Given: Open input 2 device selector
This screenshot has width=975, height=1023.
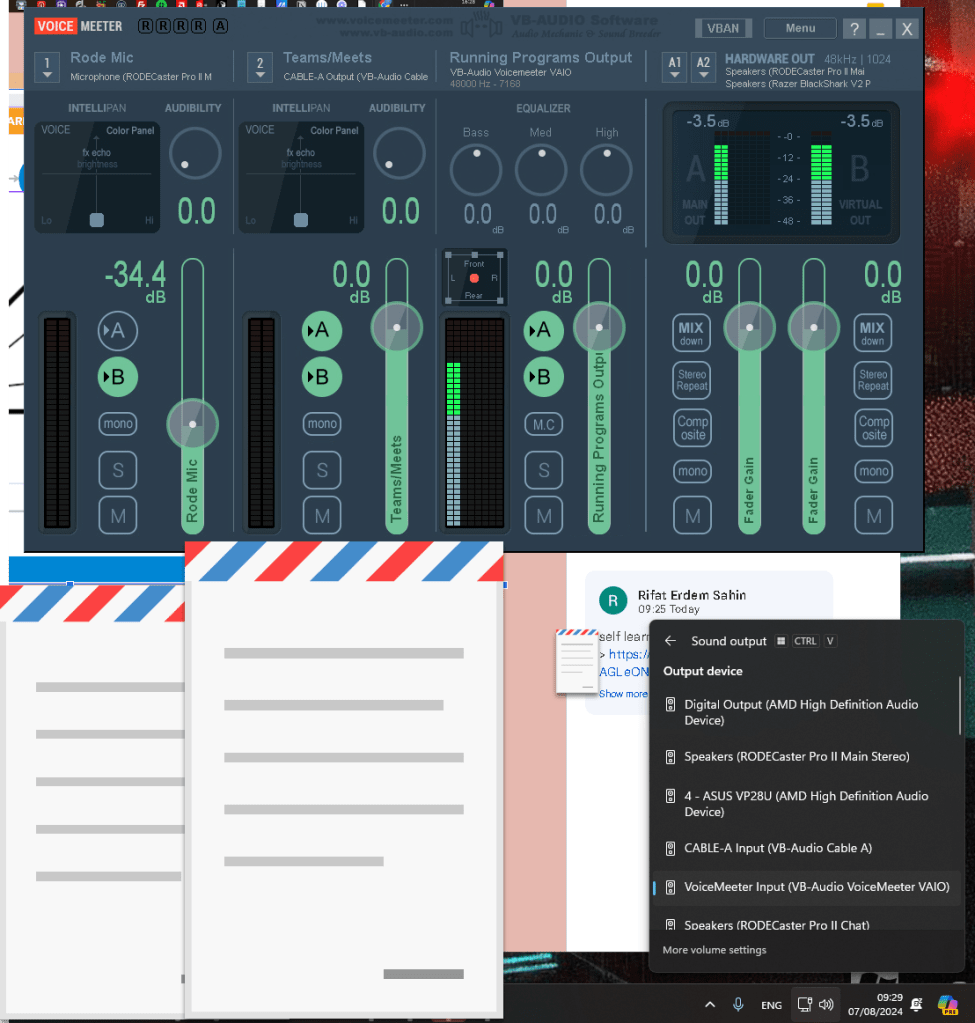Looking at the screenshot, I should 260,67.
